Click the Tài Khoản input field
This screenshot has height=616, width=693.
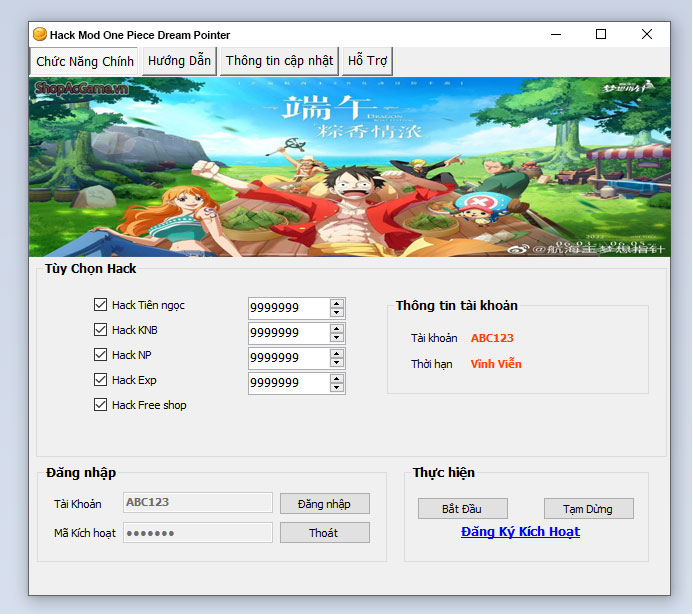click(x=198, y=502)
